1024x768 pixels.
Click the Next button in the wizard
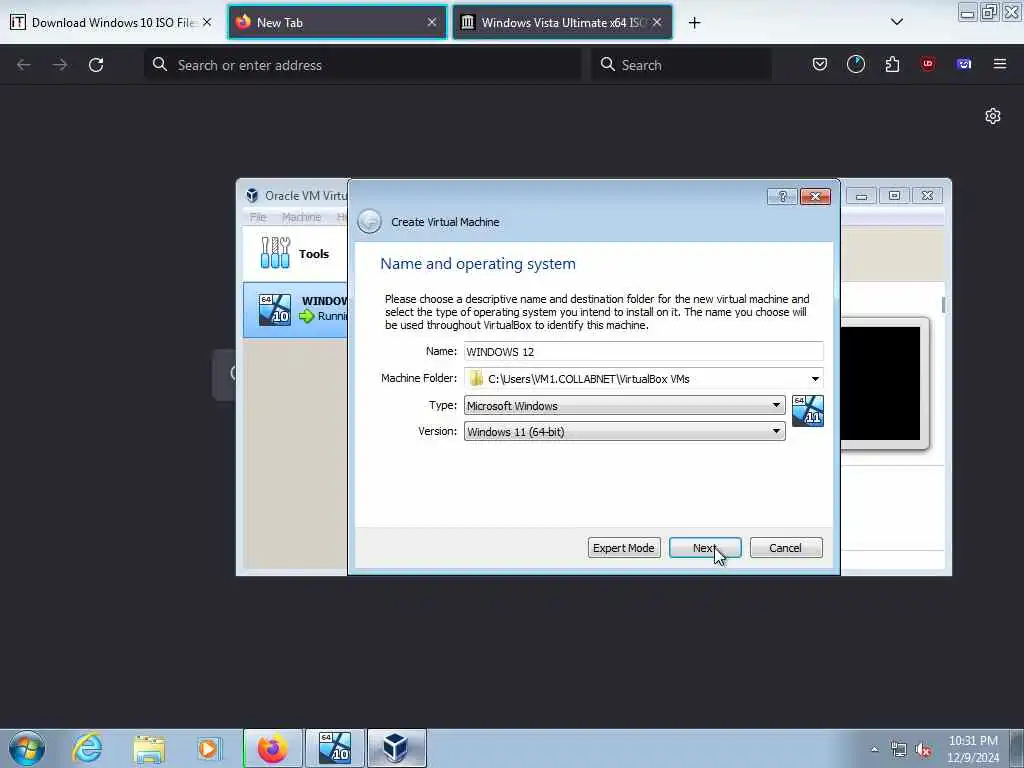coord(705,548)
